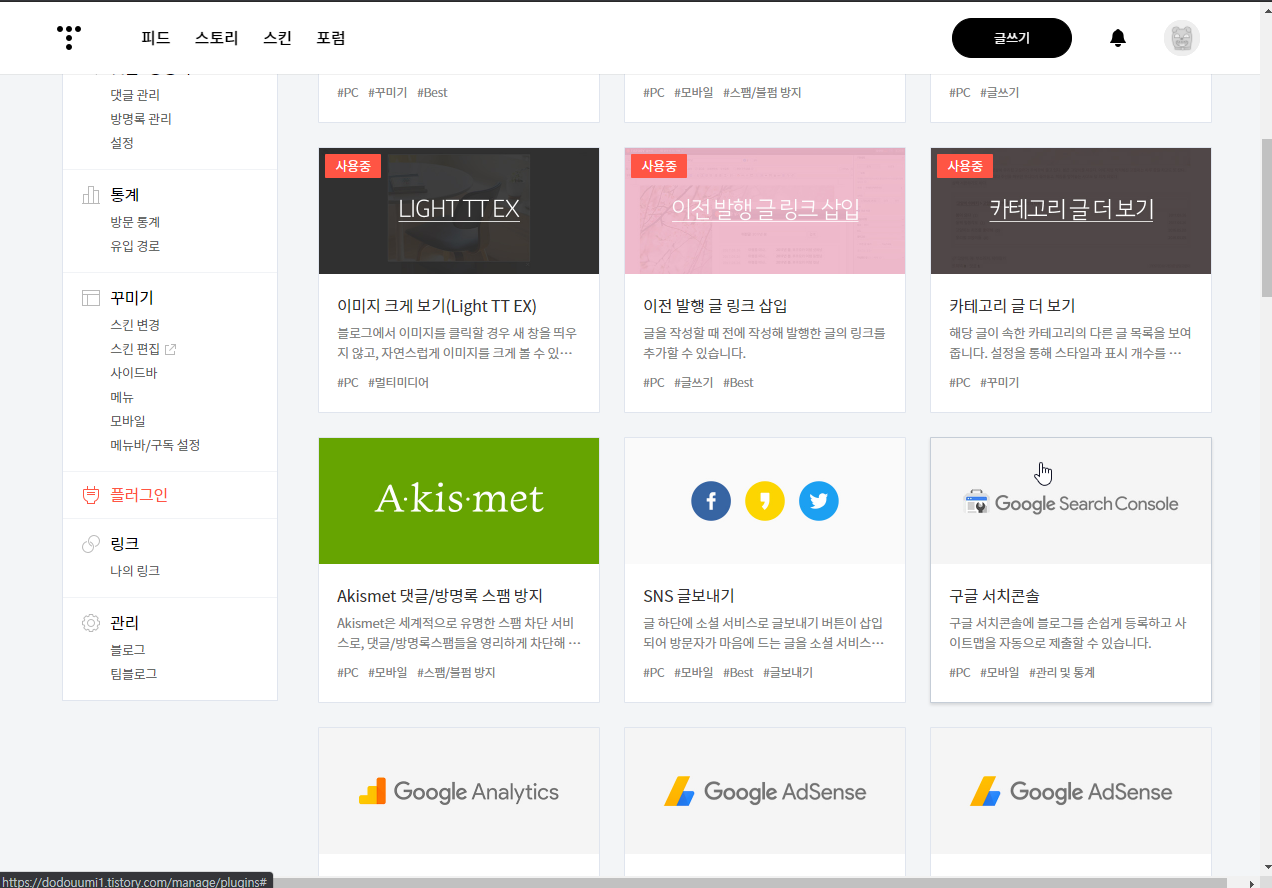Open 스킨 변경

tap(135, 325)
